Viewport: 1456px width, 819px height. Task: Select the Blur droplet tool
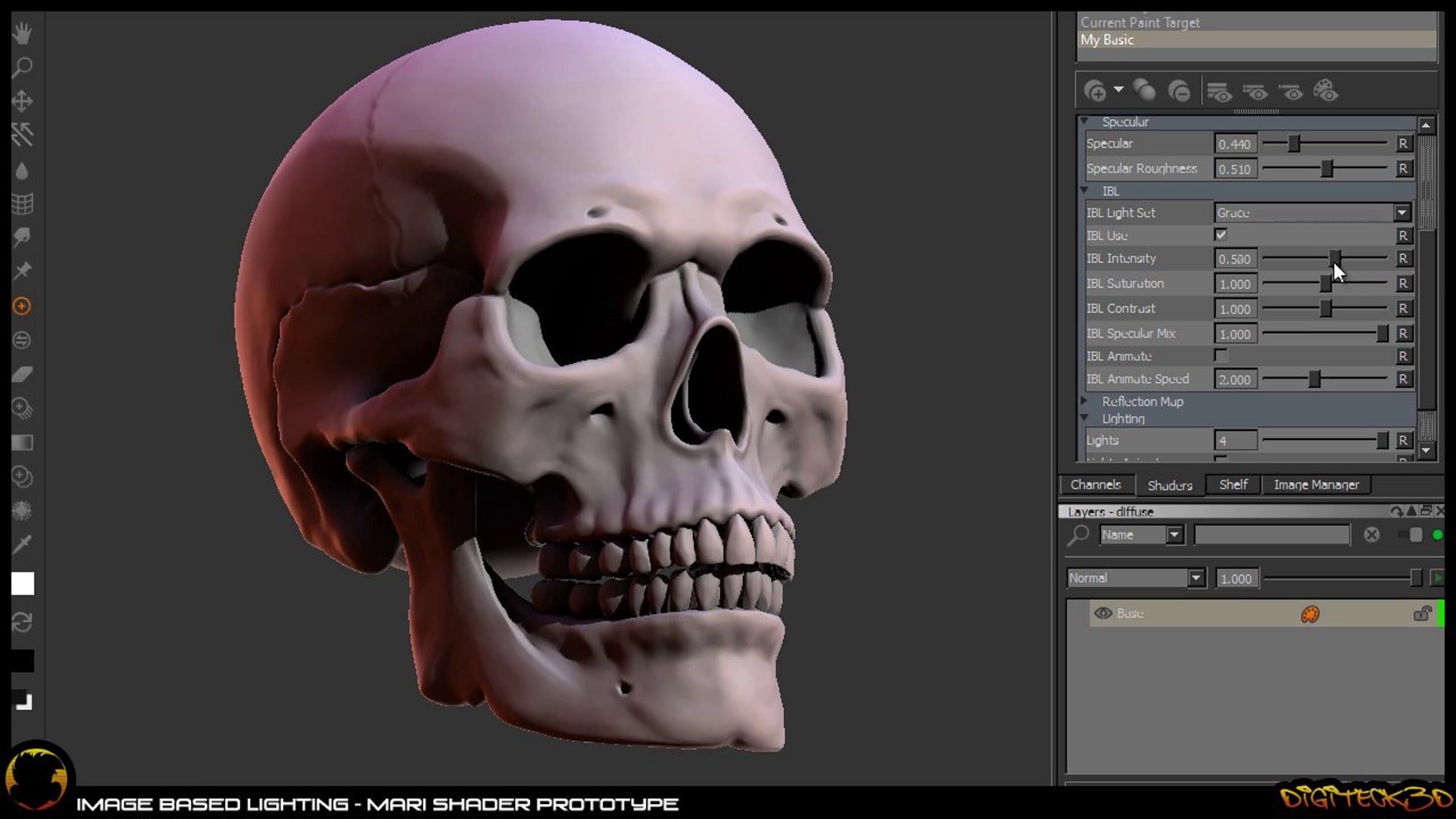coord(22,172)
